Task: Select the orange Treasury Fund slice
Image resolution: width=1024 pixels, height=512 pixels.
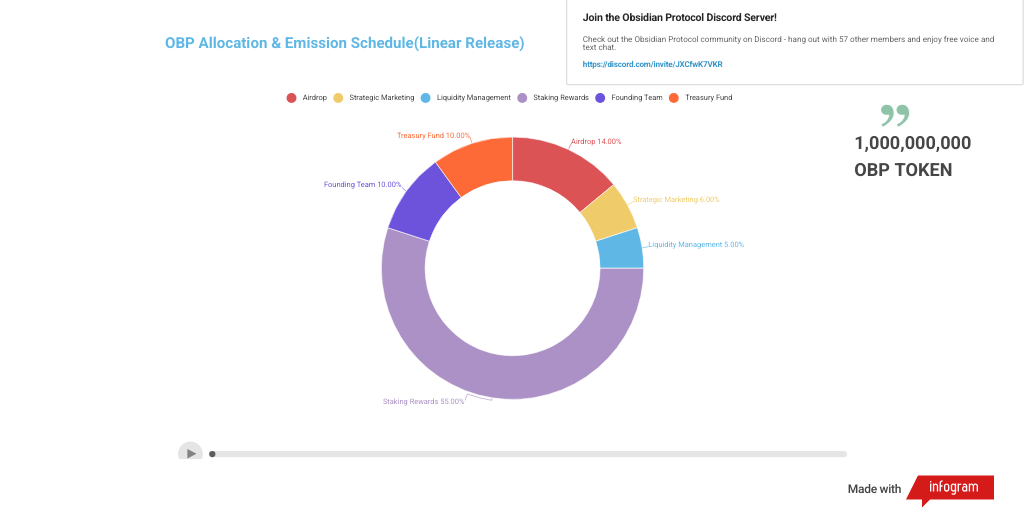Action: (479, 164)
